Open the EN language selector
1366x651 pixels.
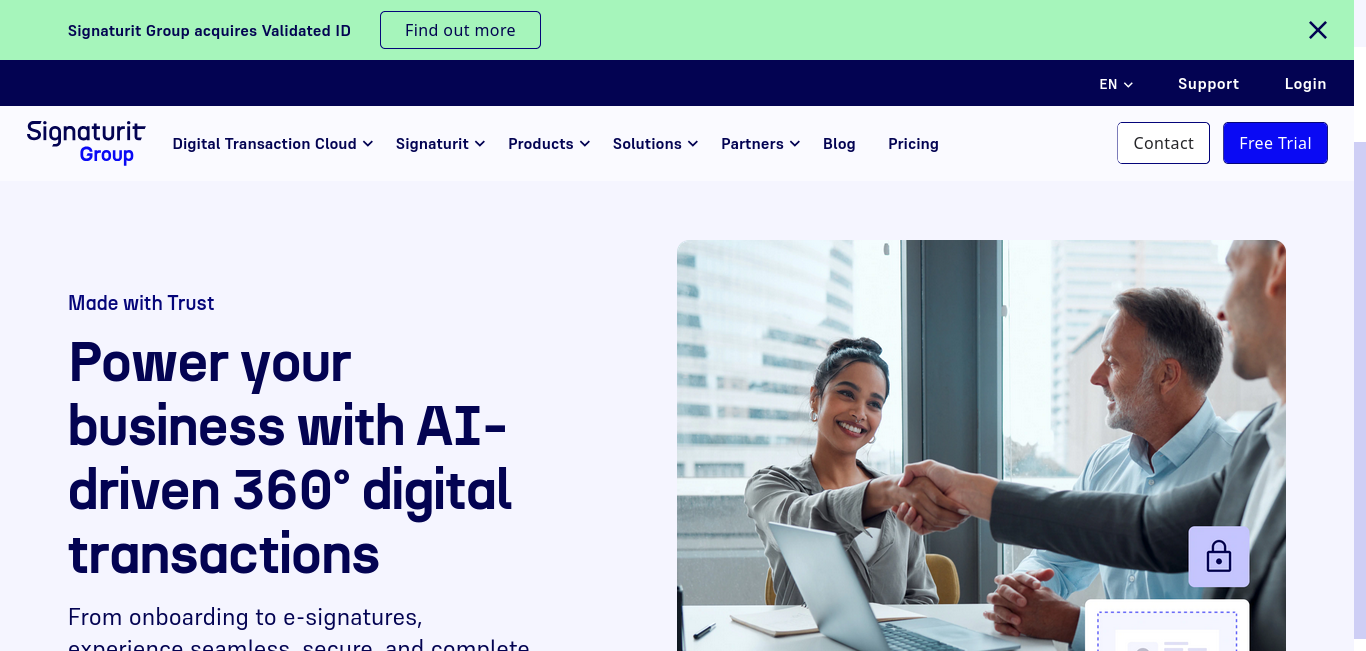pos(1116,84)
